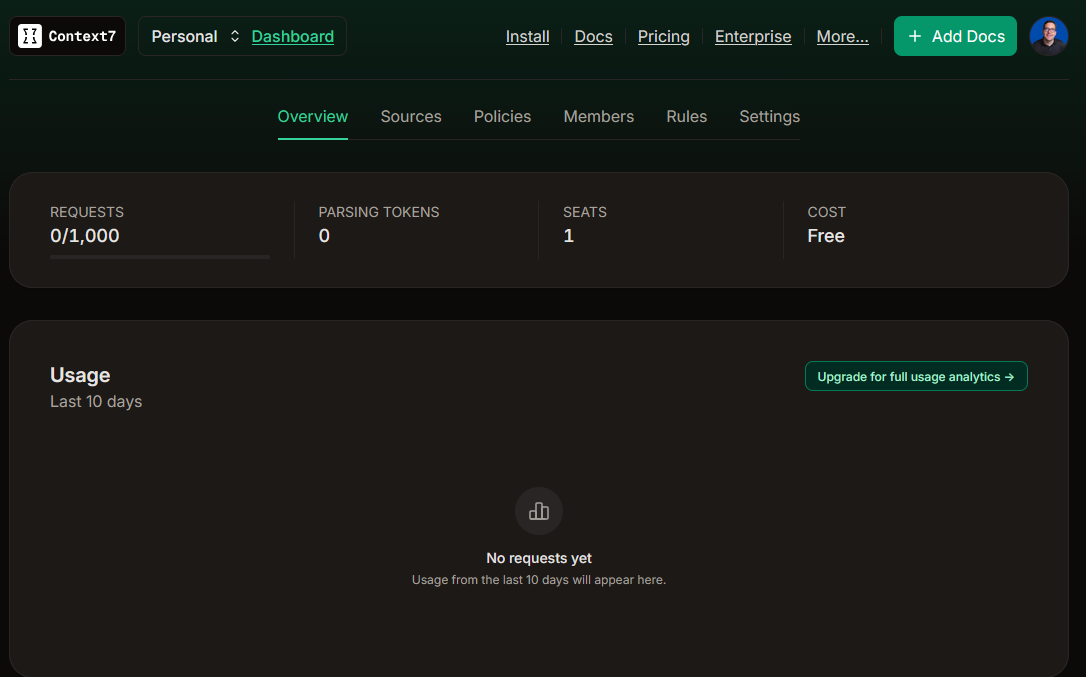Screen dimensions: 1086x677
Task: Click the REQUESTS label
Action: click(87, 212)
